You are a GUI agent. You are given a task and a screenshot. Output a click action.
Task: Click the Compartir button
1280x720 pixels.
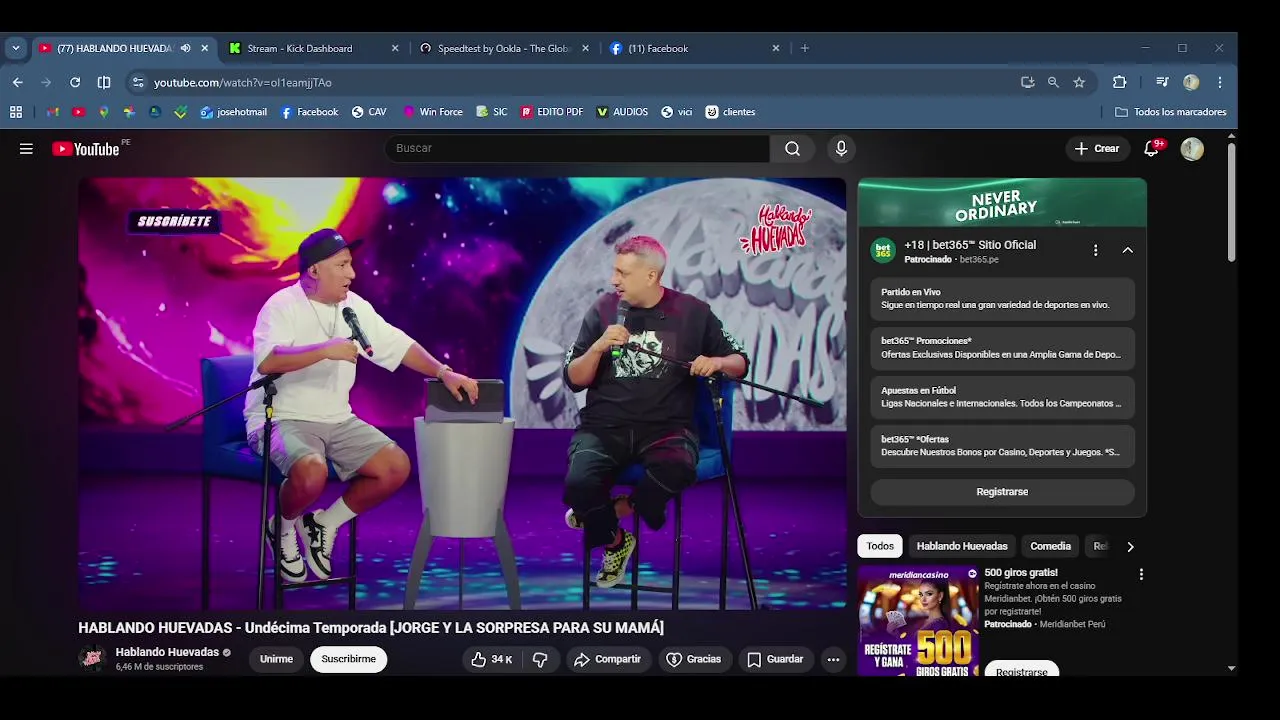pyautogui.click(x=607, y=659)
